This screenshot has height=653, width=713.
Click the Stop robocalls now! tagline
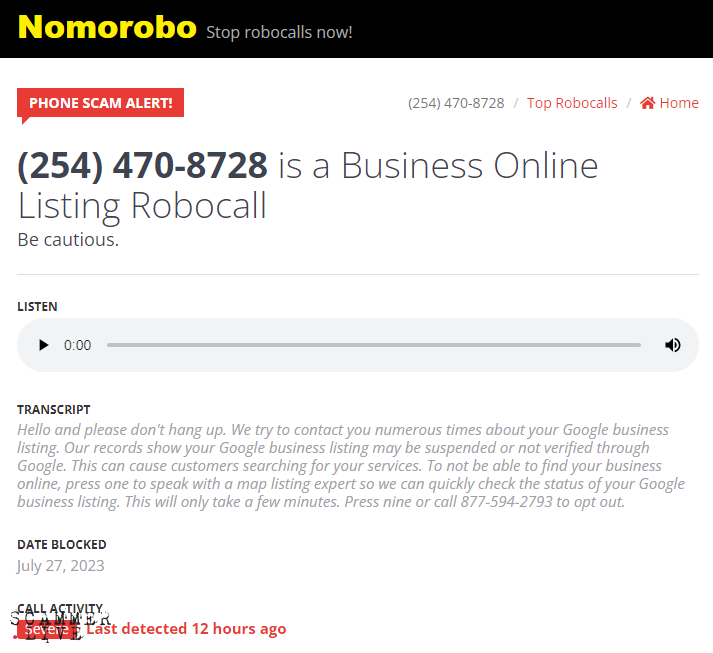(279, 32)
